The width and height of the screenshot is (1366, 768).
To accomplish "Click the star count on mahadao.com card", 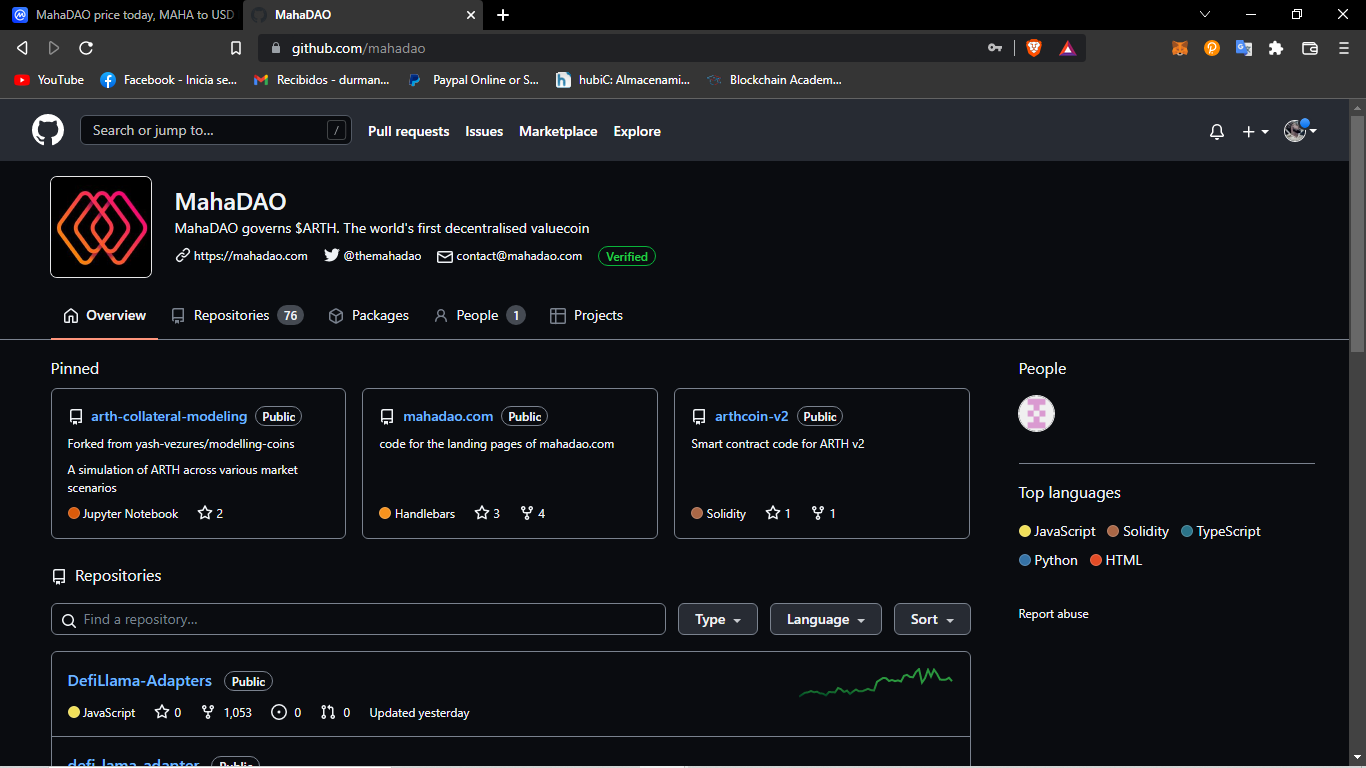I will (487, 513).
